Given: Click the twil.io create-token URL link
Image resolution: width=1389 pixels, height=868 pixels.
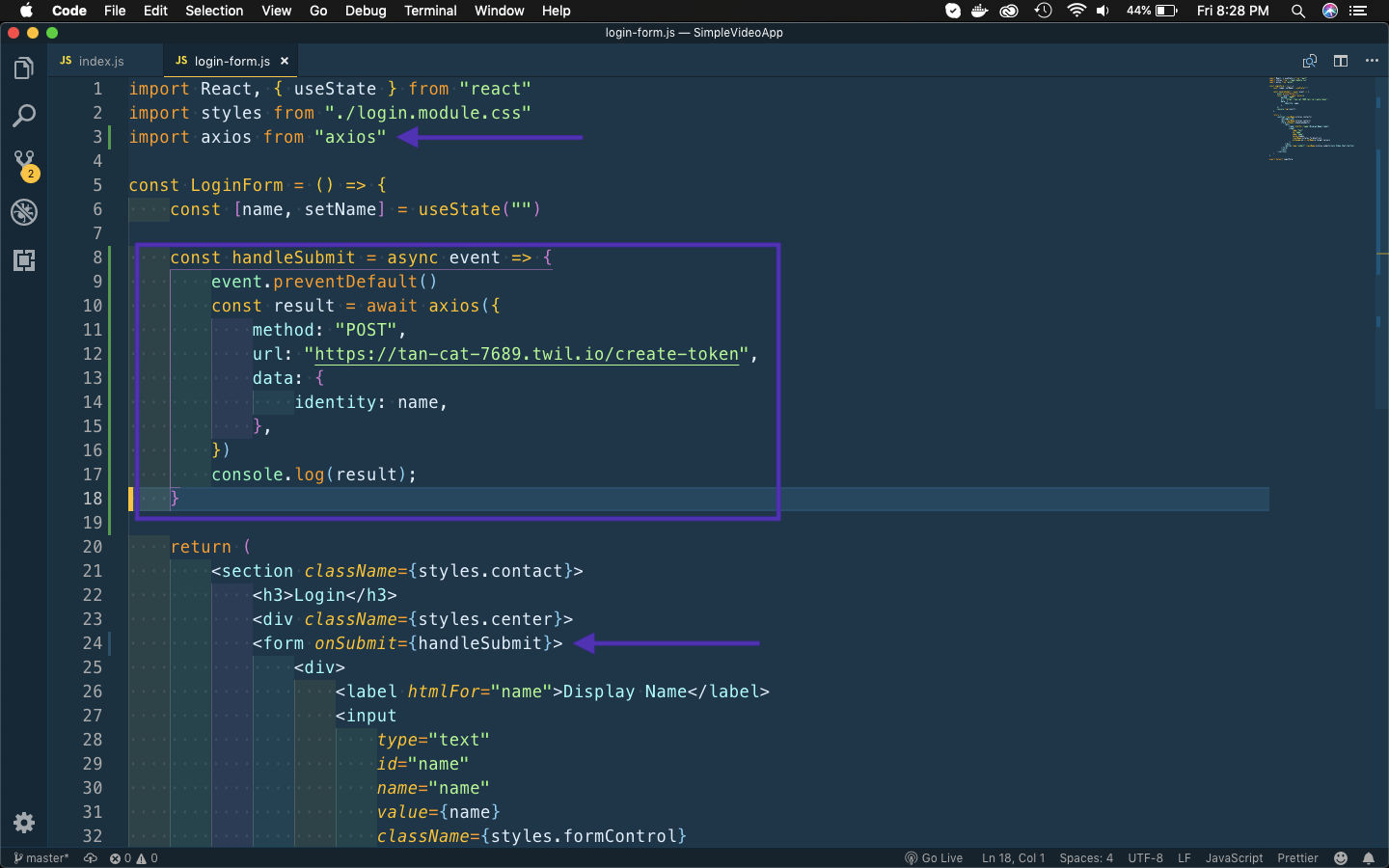Looking at the screenshot, I should pos(527,354).
